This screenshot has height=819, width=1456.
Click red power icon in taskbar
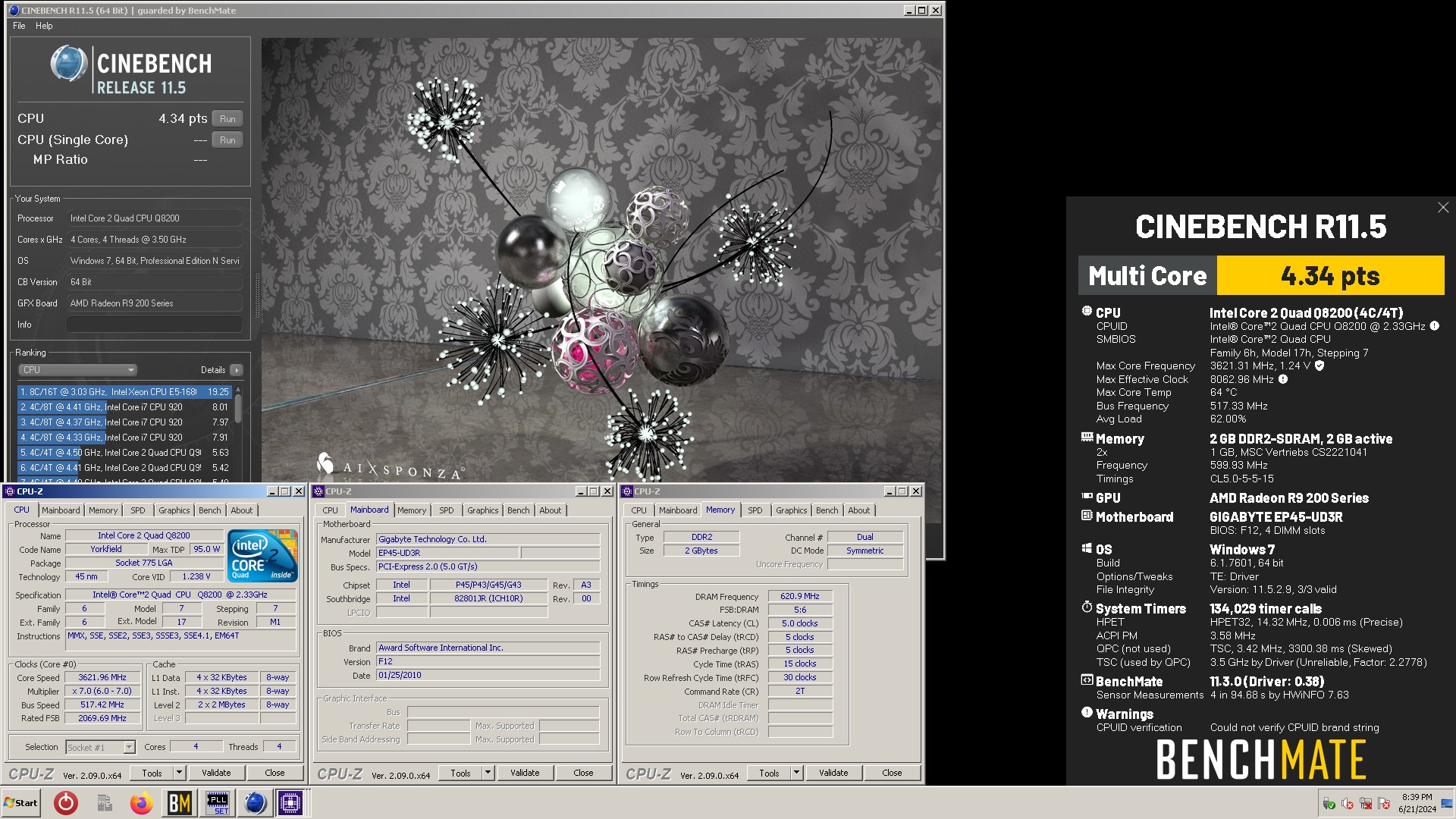tap(66, 803)
